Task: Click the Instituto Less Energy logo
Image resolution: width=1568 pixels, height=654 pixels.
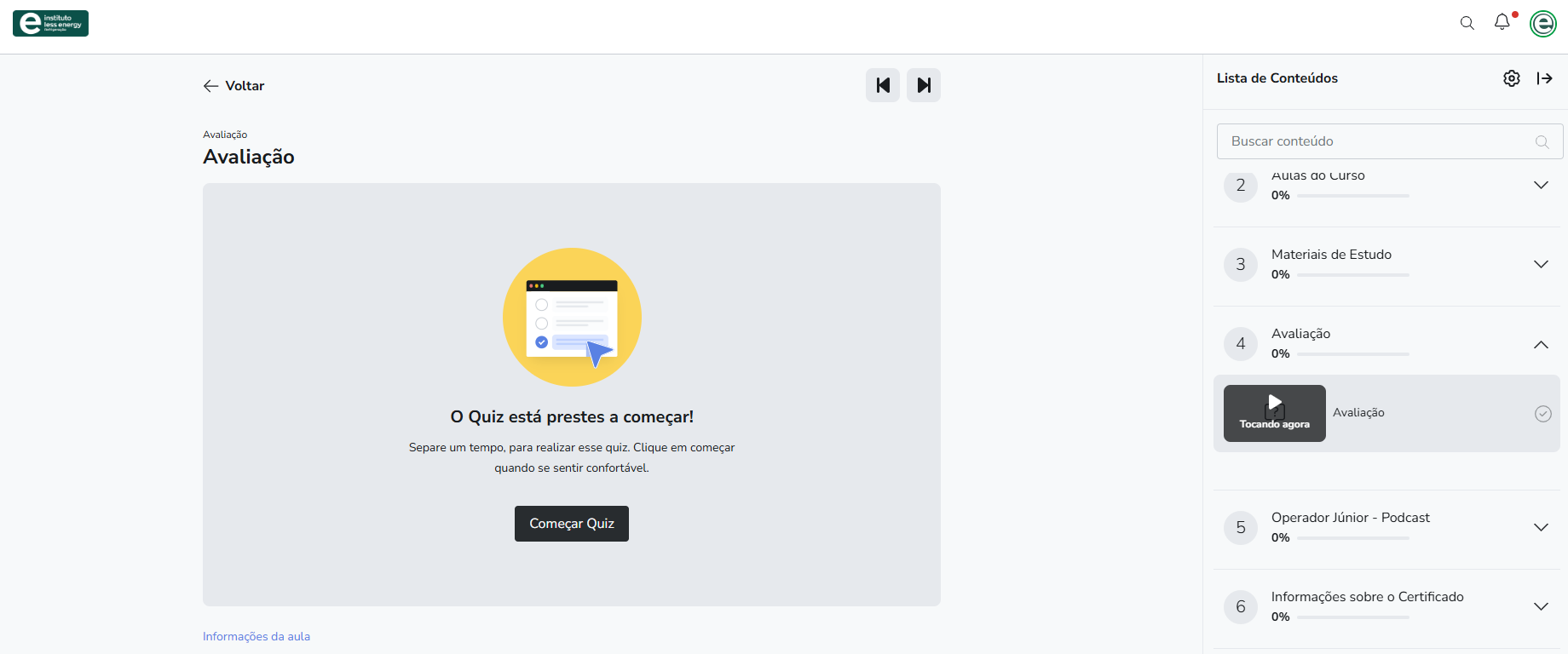Action: (50, 23)
